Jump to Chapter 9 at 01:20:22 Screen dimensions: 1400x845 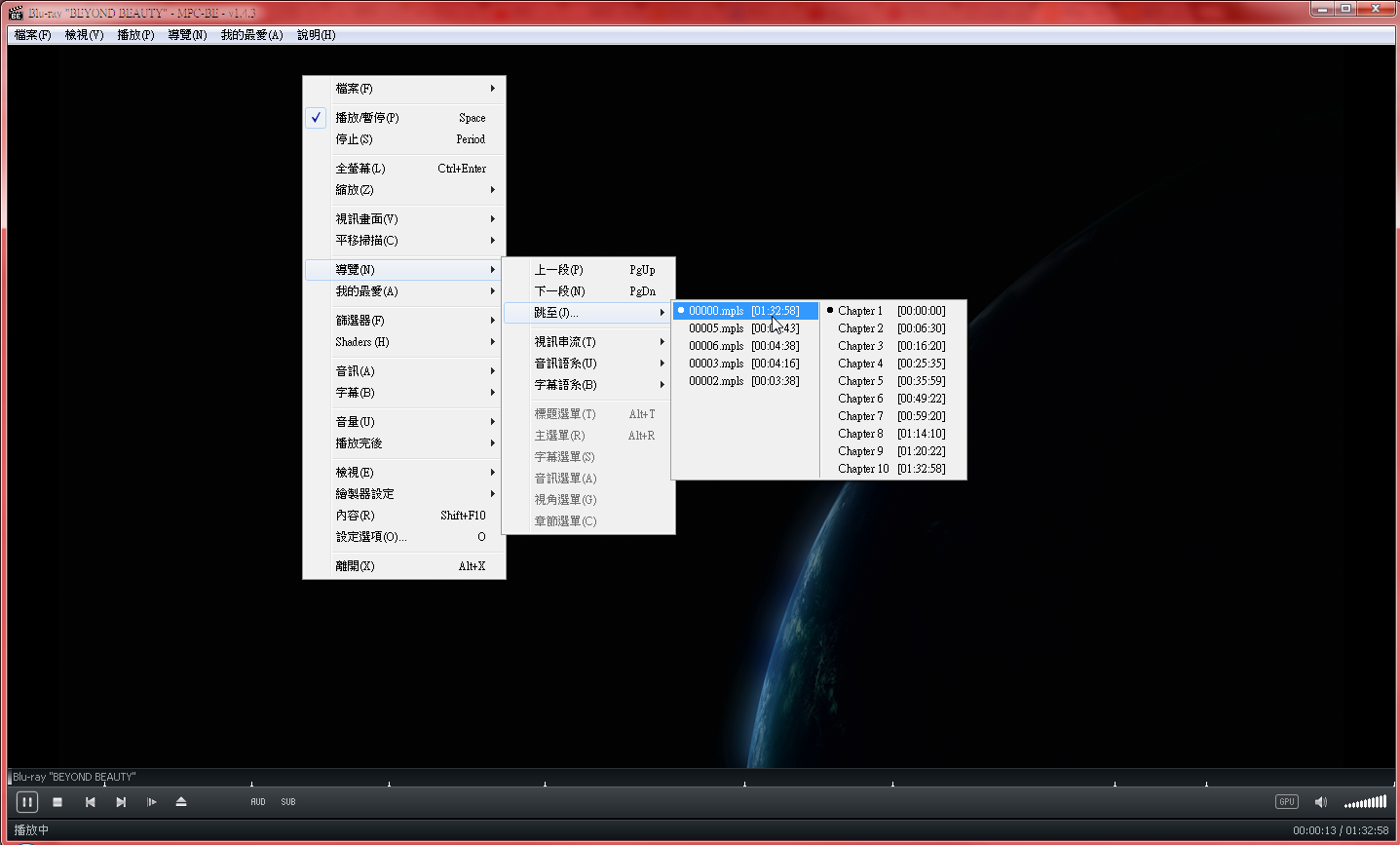point(893,451)
